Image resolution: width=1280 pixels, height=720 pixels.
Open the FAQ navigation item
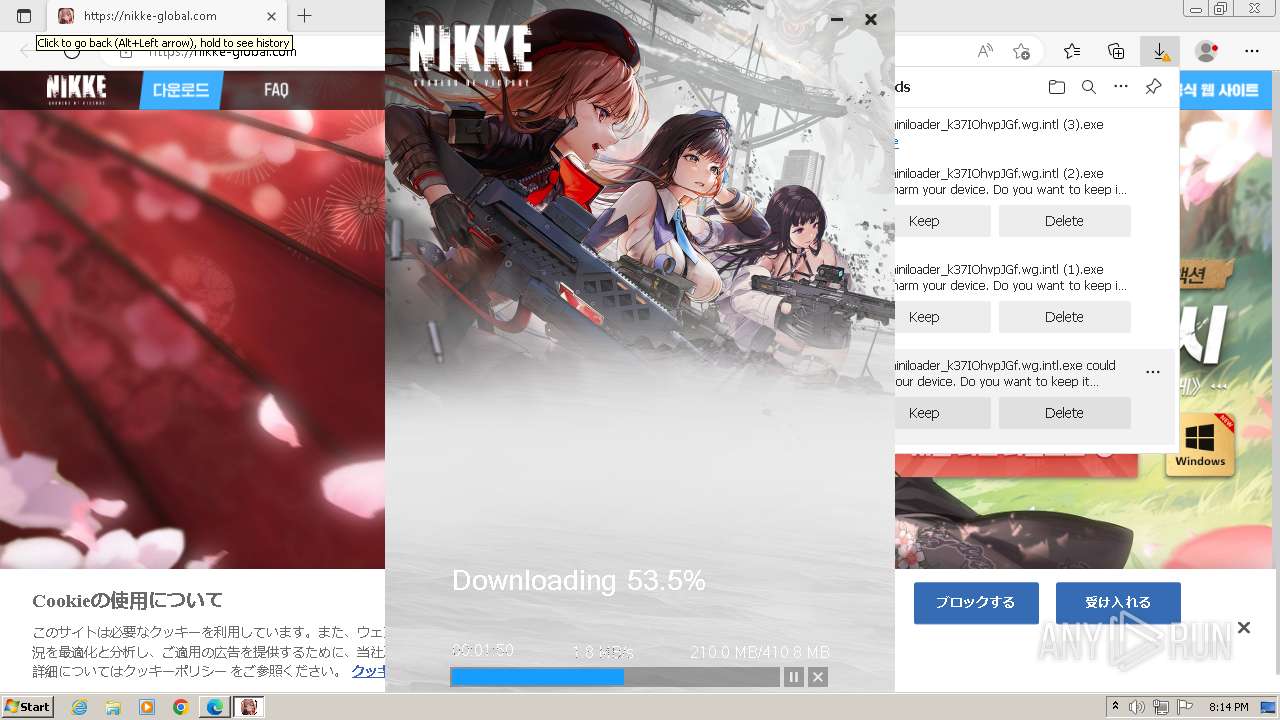276,90
